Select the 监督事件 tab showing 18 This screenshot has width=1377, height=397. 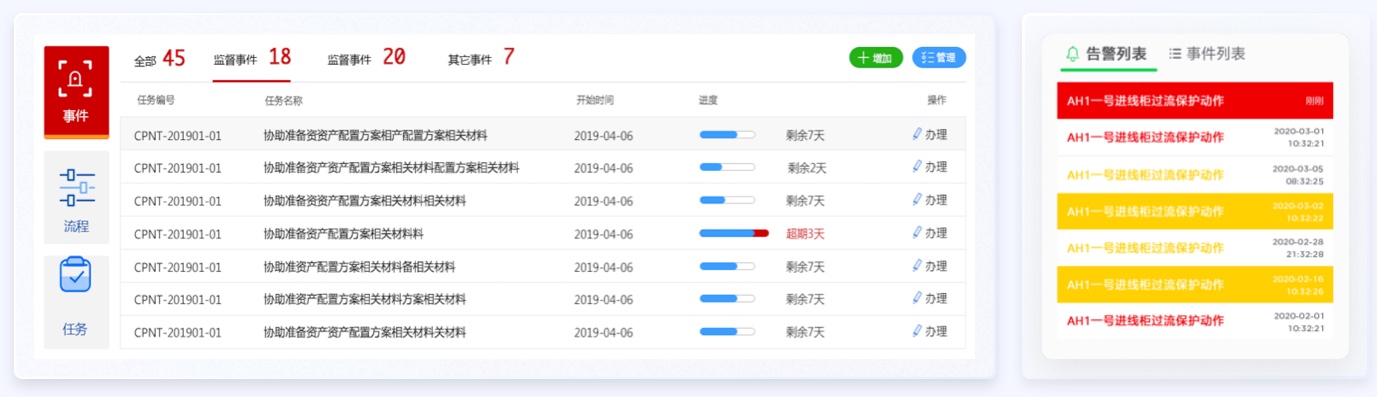[252, 58]
